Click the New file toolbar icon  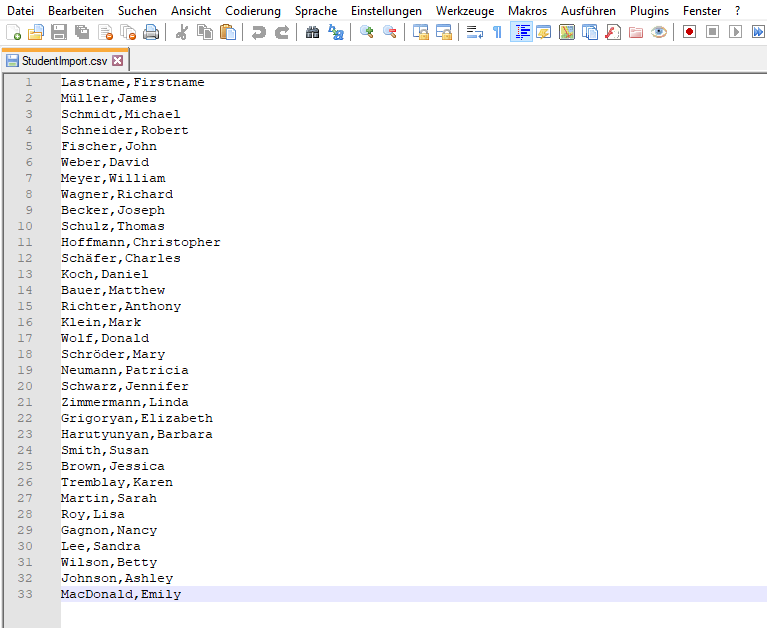[x=13, y=32]
